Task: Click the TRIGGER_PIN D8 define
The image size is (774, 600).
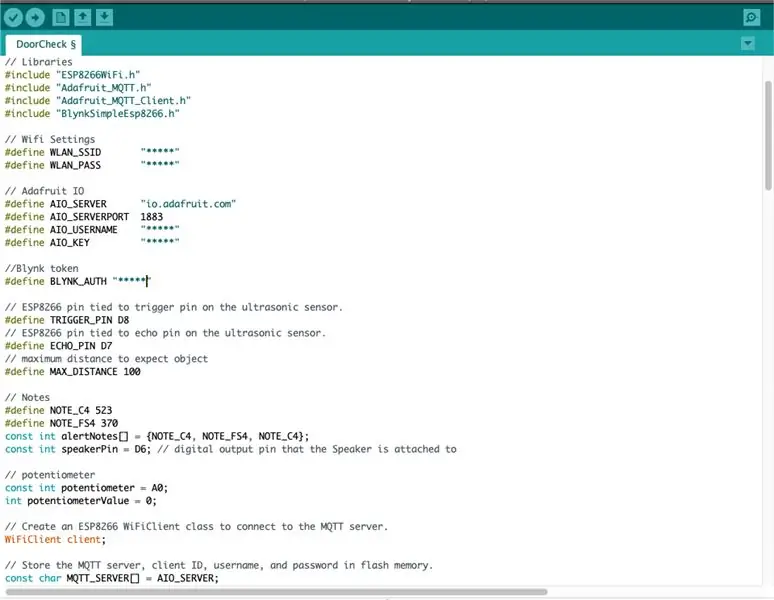Action: click(67, 320)
